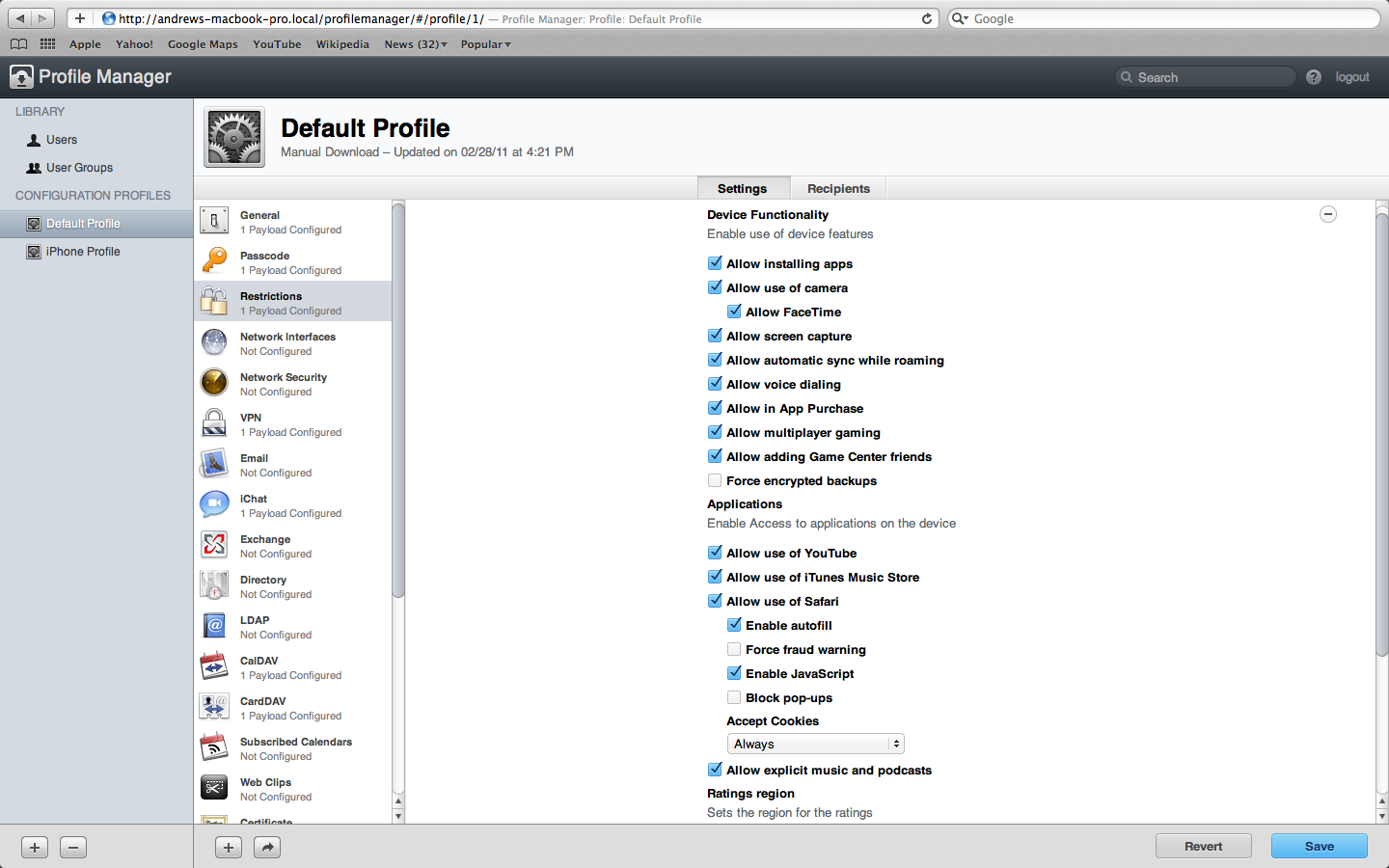Click the Default Profile gear icon
The width and height of the screenshot is (1389, 868).
pyautogui.click(x=234, y=137)
